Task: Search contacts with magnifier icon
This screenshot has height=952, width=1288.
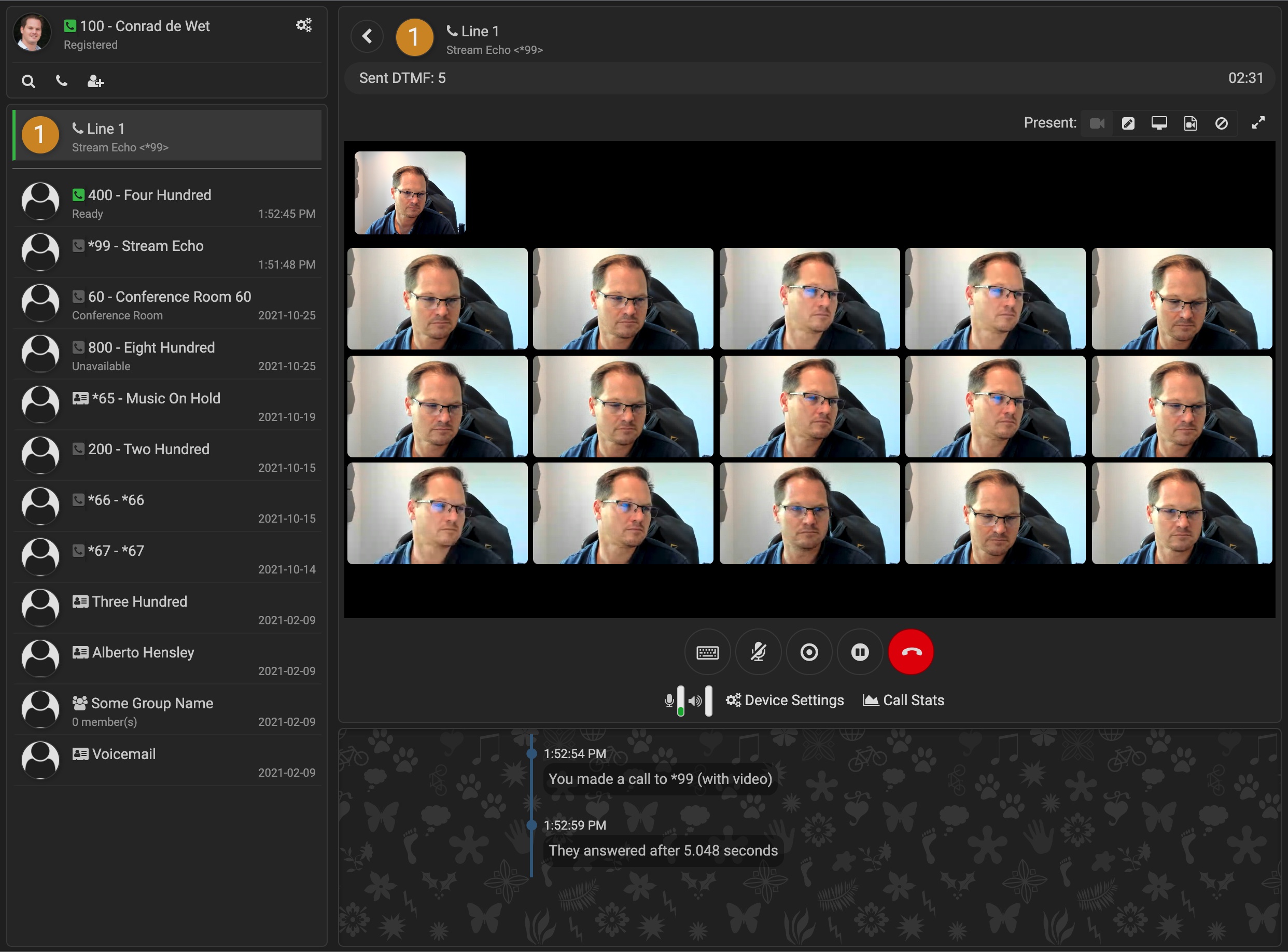Action: pos(28,81)
